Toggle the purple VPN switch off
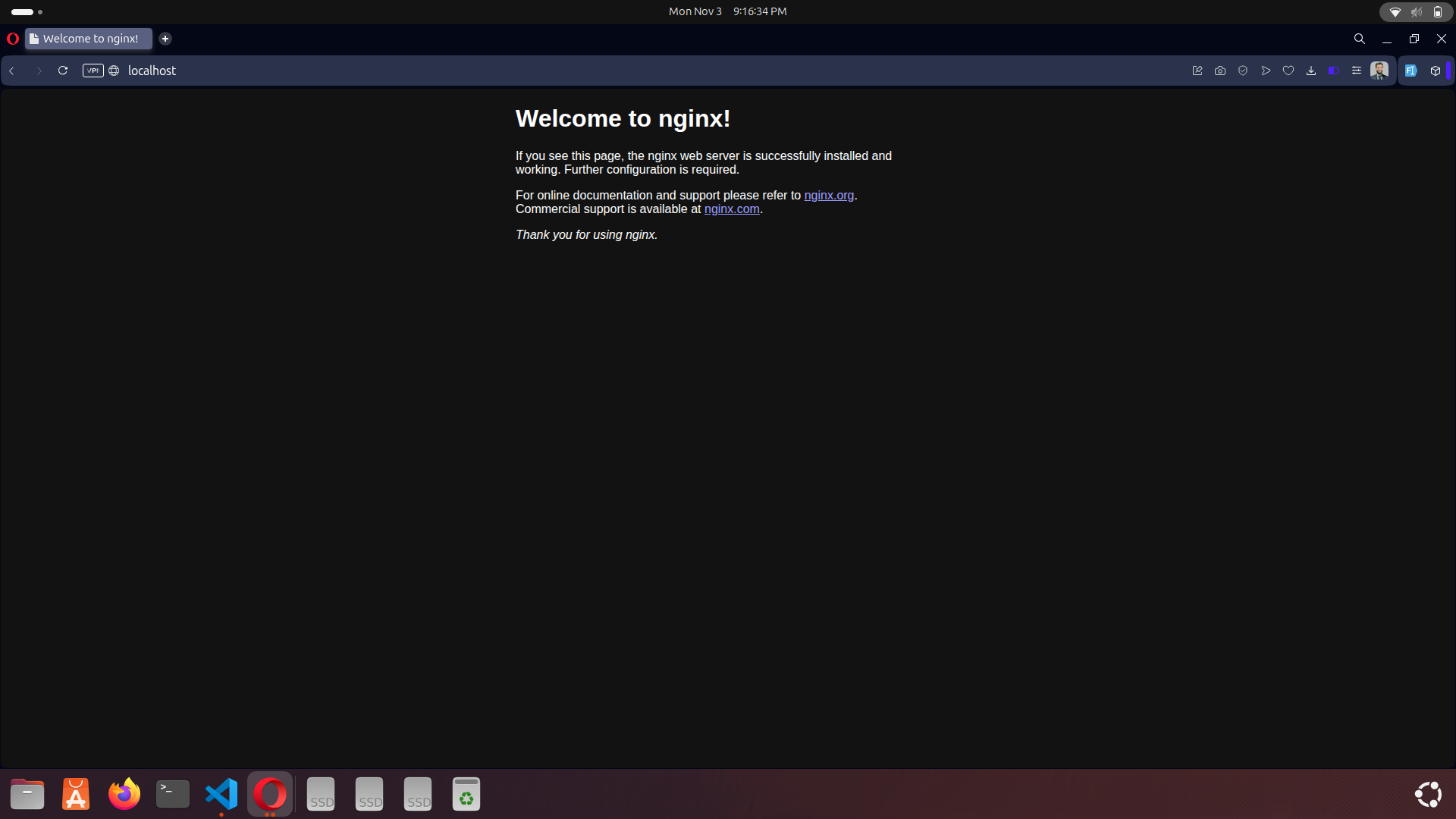Viewport: 1456px width, 819px height. pos(1335,70)
